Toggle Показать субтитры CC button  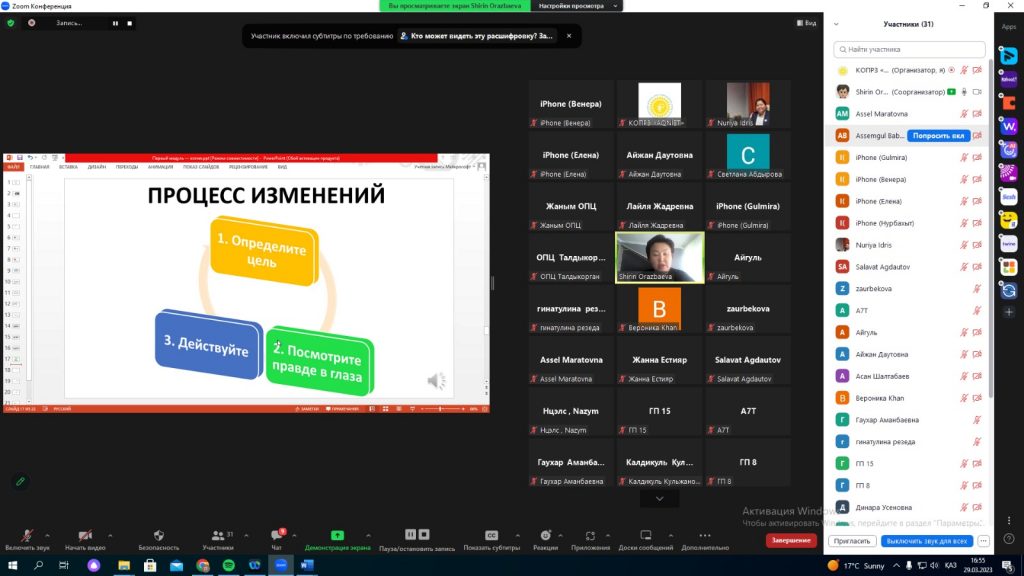[491, 536]
